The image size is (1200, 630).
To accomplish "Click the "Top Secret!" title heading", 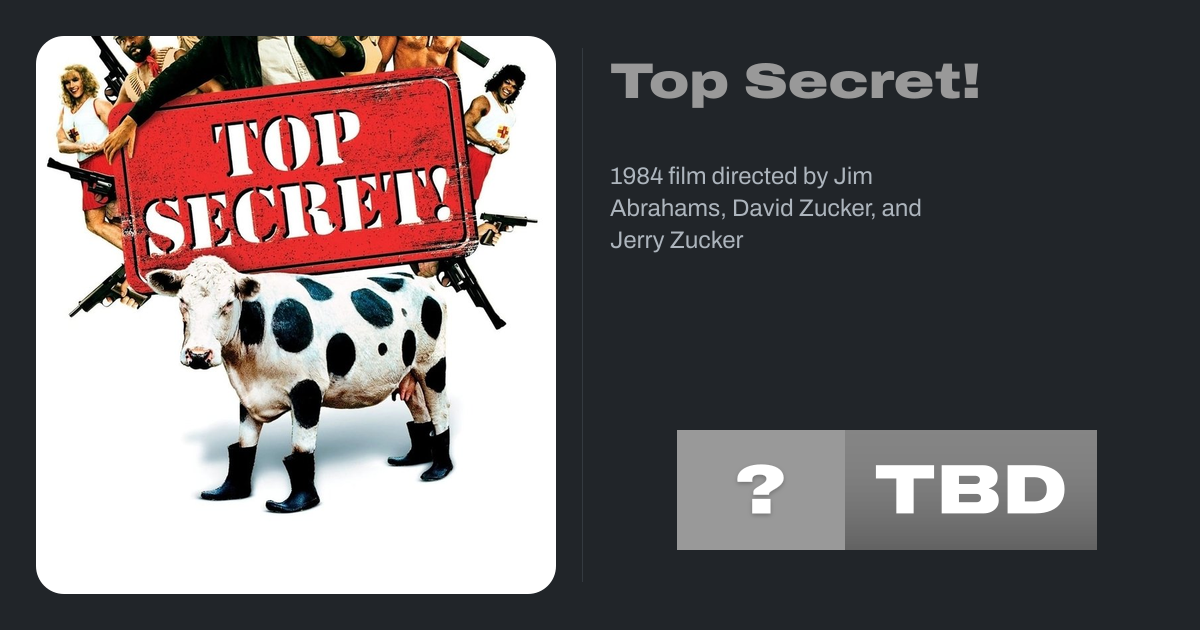I will 795,81.
